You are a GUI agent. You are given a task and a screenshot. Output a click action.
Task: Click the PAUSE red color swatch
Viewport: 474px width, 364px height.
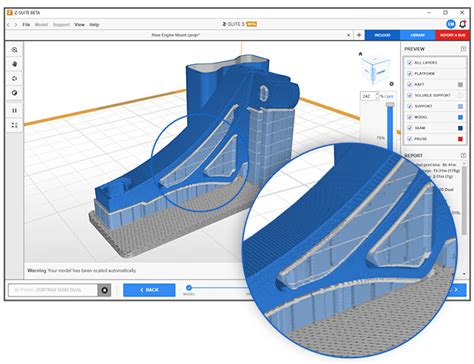tap(460, 139)
